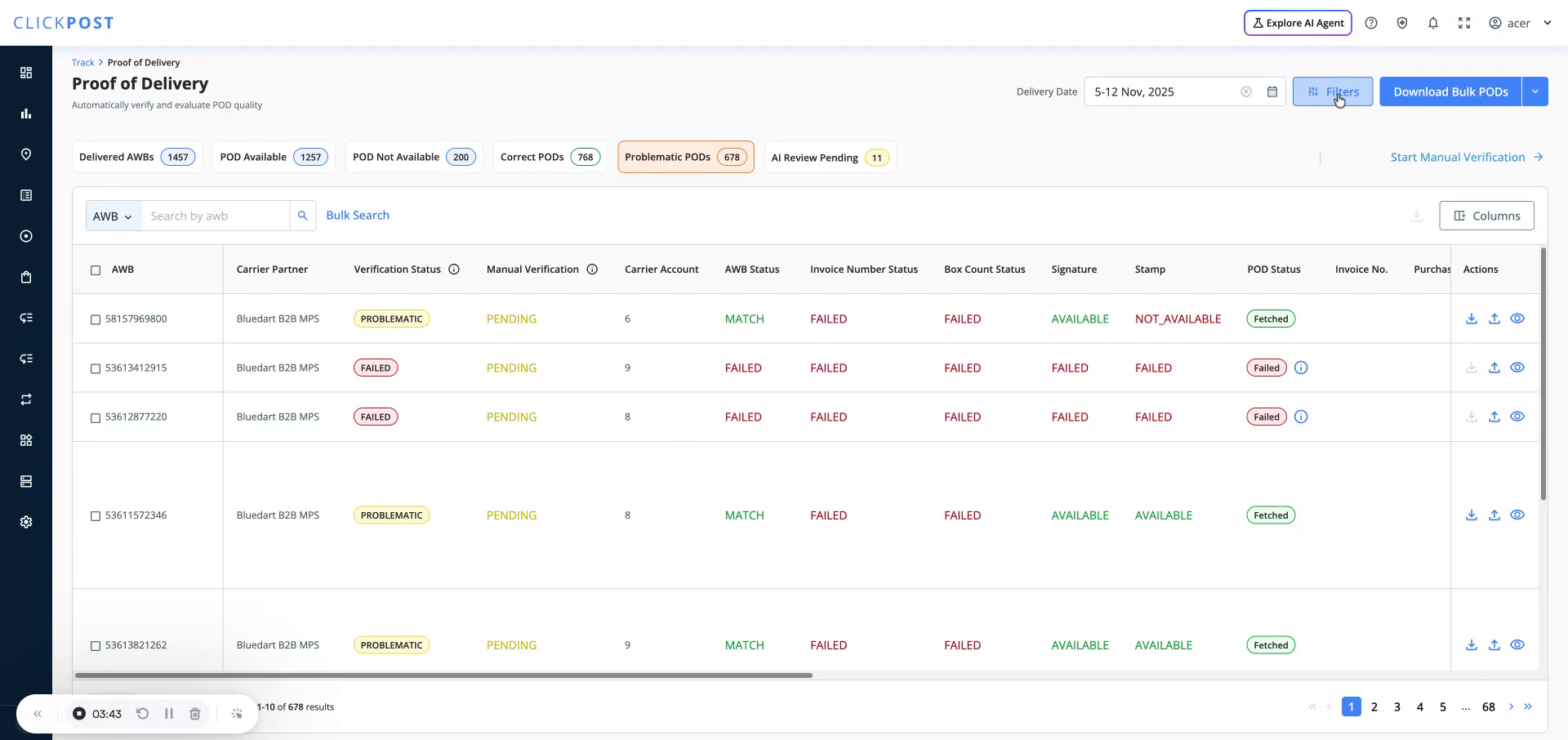
Task: Expand the AWB search type dropdown
Action: [x=113, y=216]
